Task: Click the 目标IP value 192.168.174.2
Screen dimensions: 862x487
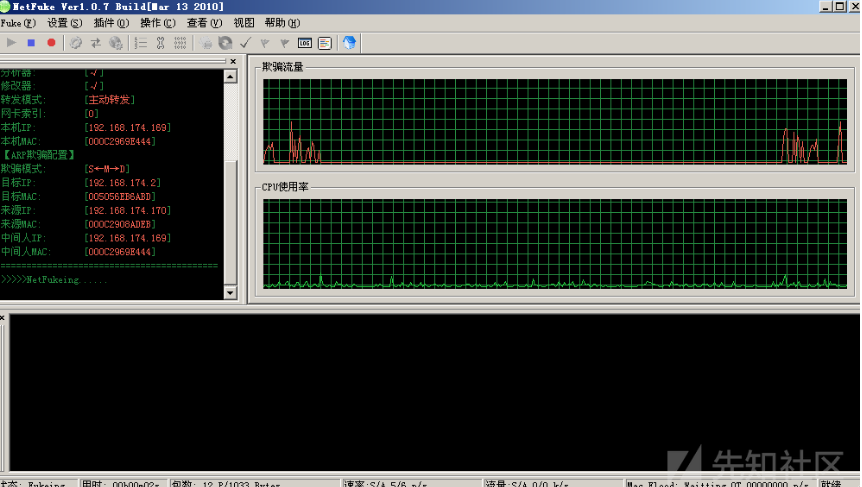Action: tap(123, 182)
